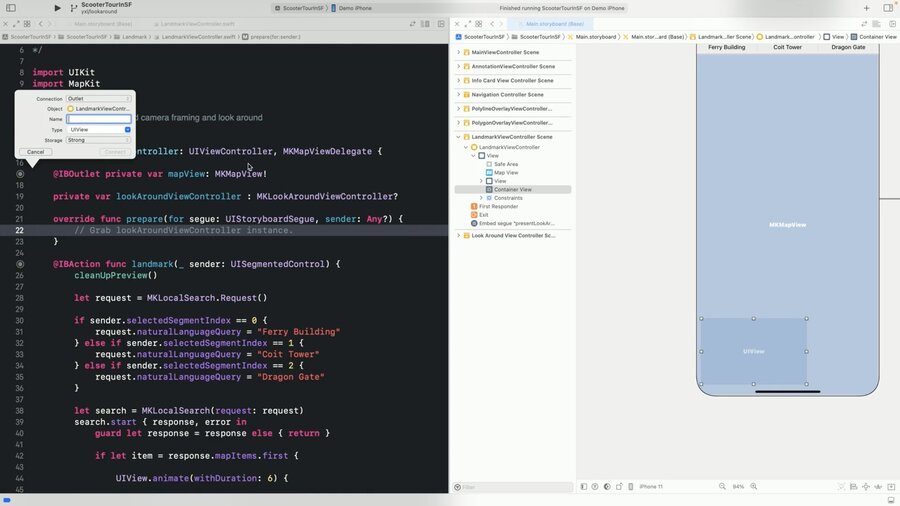Click the Demo iPhone run destination
Image resolution: width=900 pixels, height=506 pixels.
point(351,8)
